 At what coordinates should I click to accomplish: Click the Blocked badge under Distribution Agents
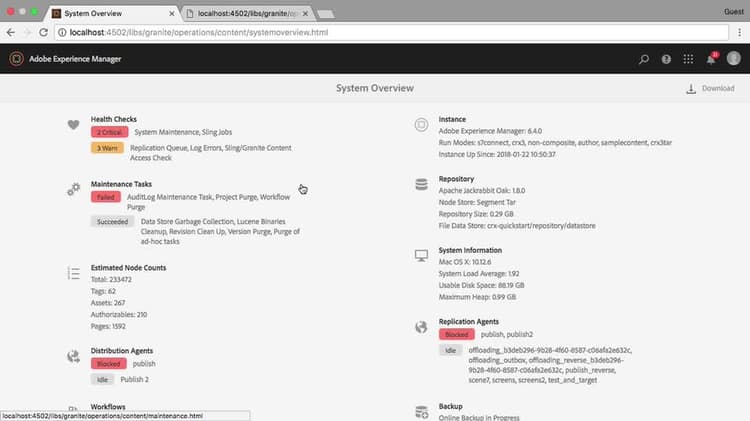point(109,364)
